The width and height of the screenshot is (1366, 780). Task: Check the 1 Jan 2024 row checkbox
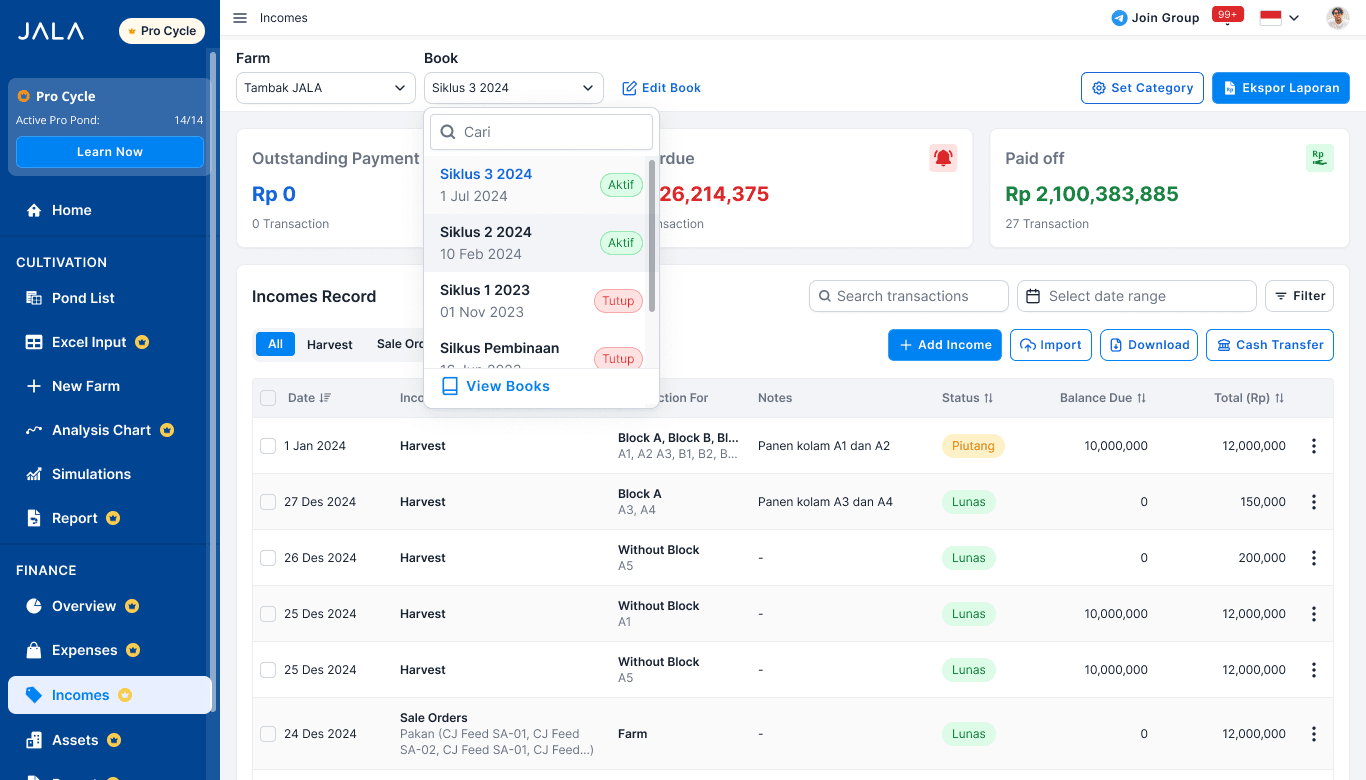(268, 446)
